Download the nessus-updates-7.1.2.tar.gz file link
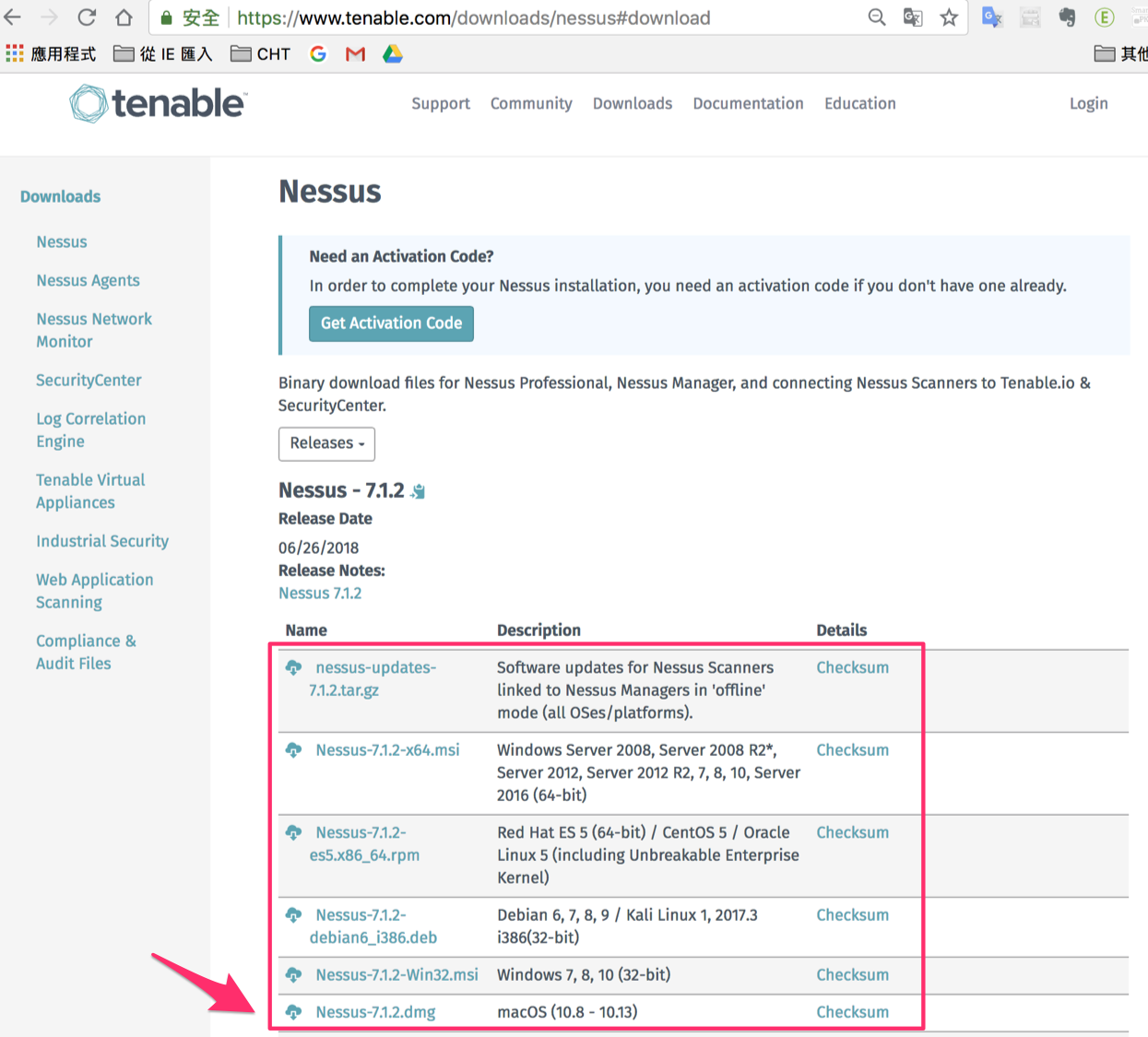Image resolution: width=1148 pixels, height=1037 pixels. click(373, 678)
